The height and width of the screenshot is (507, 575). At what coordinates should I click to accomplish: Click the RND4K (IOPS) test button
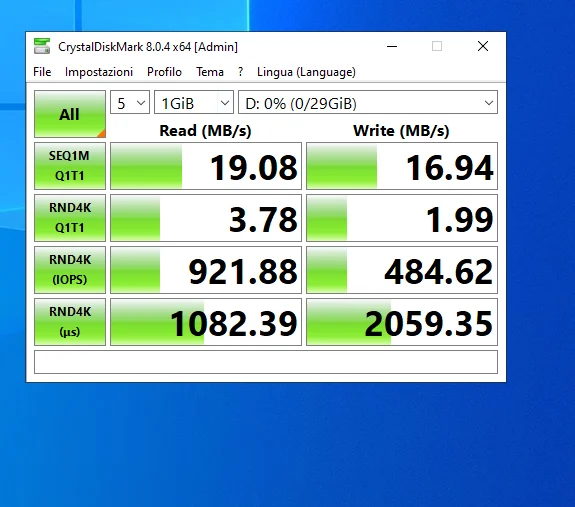70,270
